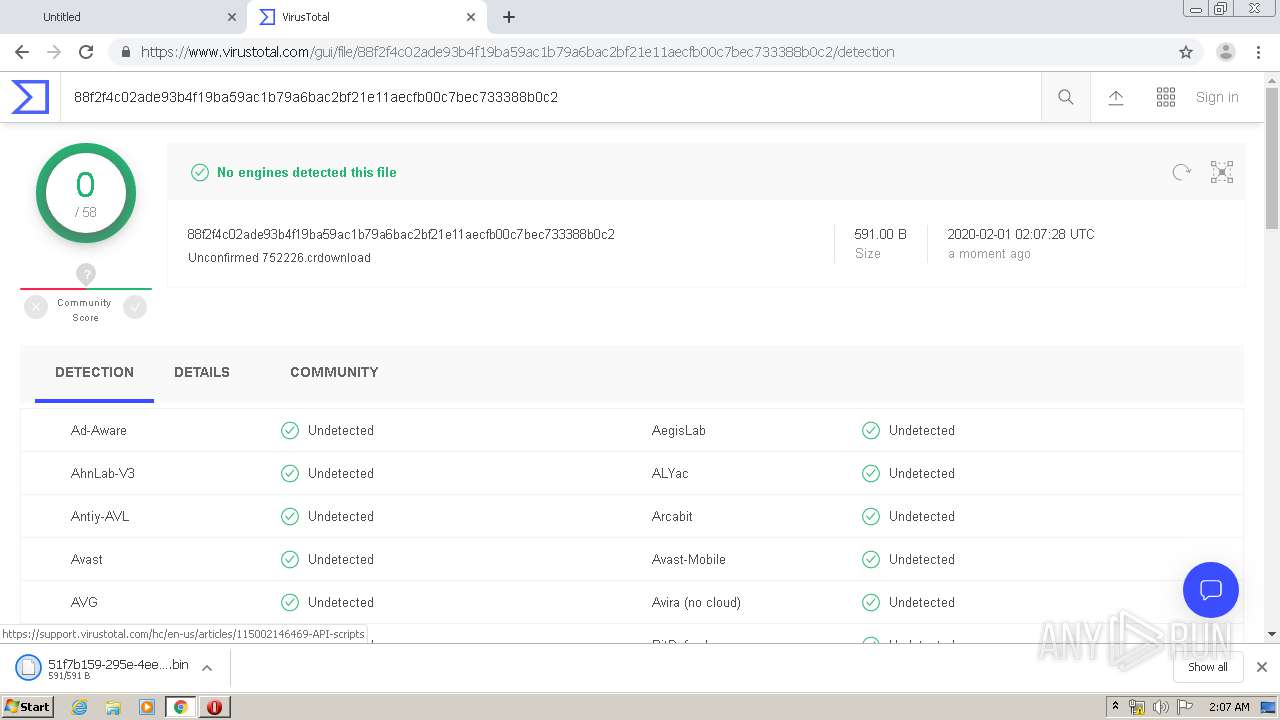Click the page vertical scrollbar
The image size is (1280, 720).
[1272, 160]
